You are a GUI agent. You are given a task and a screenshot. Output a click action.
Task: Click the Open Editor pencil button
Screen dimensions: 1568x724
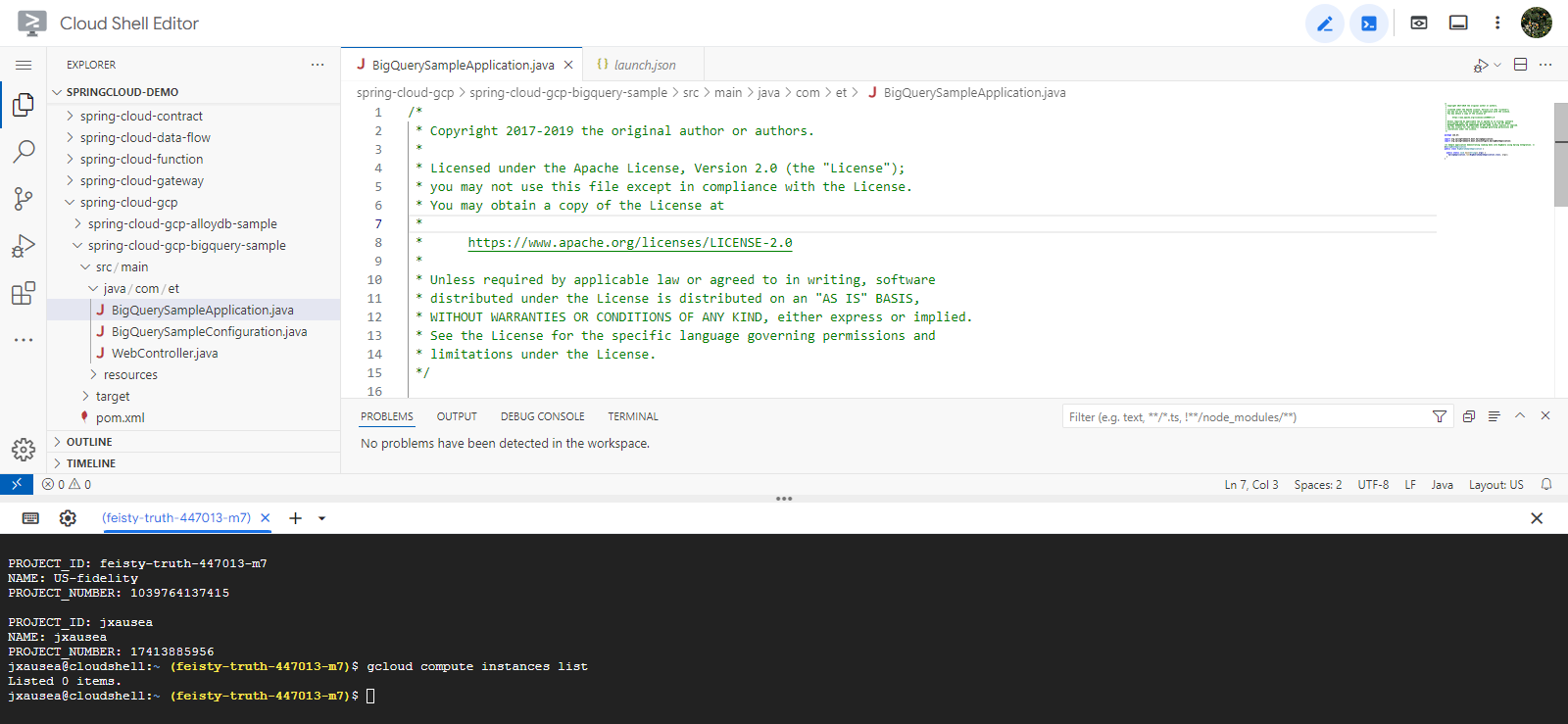pos(1325,24)
